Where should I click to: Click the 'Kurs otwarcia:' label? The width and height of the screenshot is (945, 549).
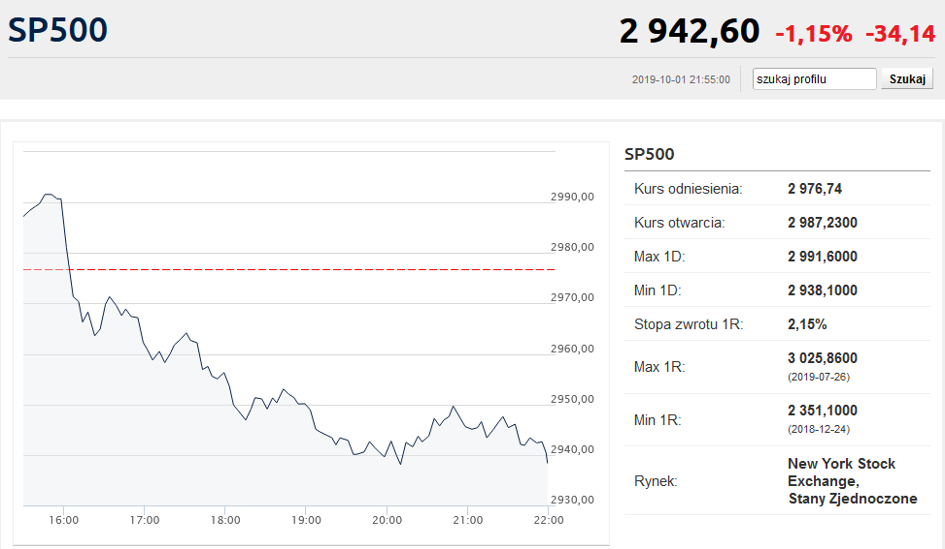pos(679,222)
